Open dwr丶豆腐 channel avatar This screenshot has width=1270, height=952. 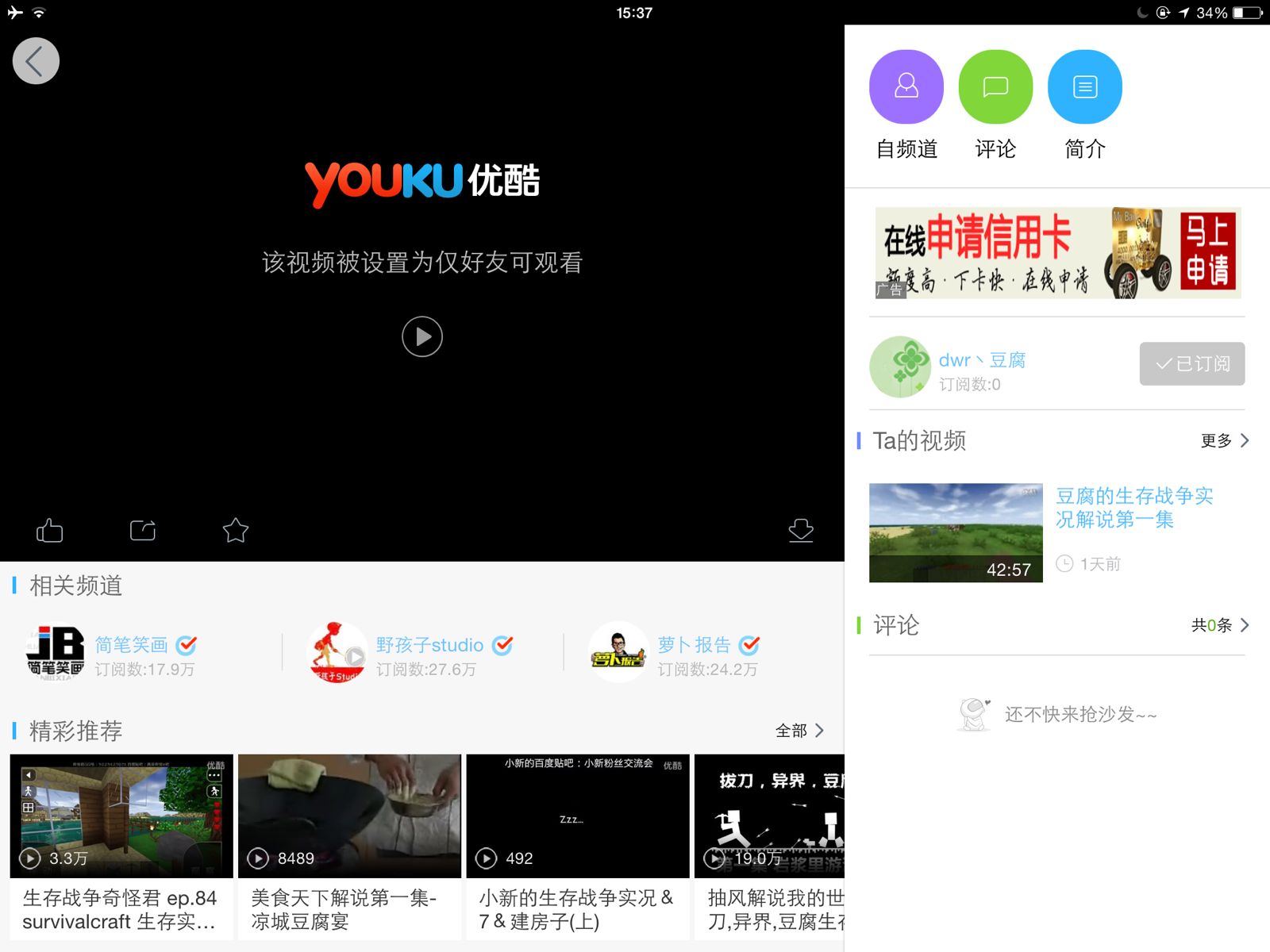click(x=900, y=367)
